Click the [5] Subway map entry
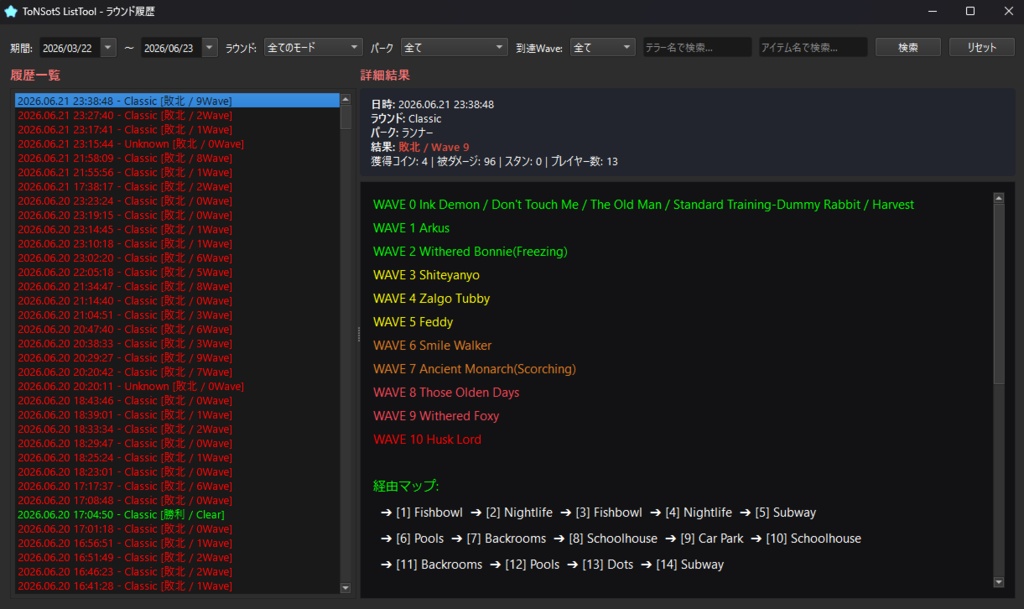Image resolution: width=1024 pixels, height=609 pixels. point(785,512)
